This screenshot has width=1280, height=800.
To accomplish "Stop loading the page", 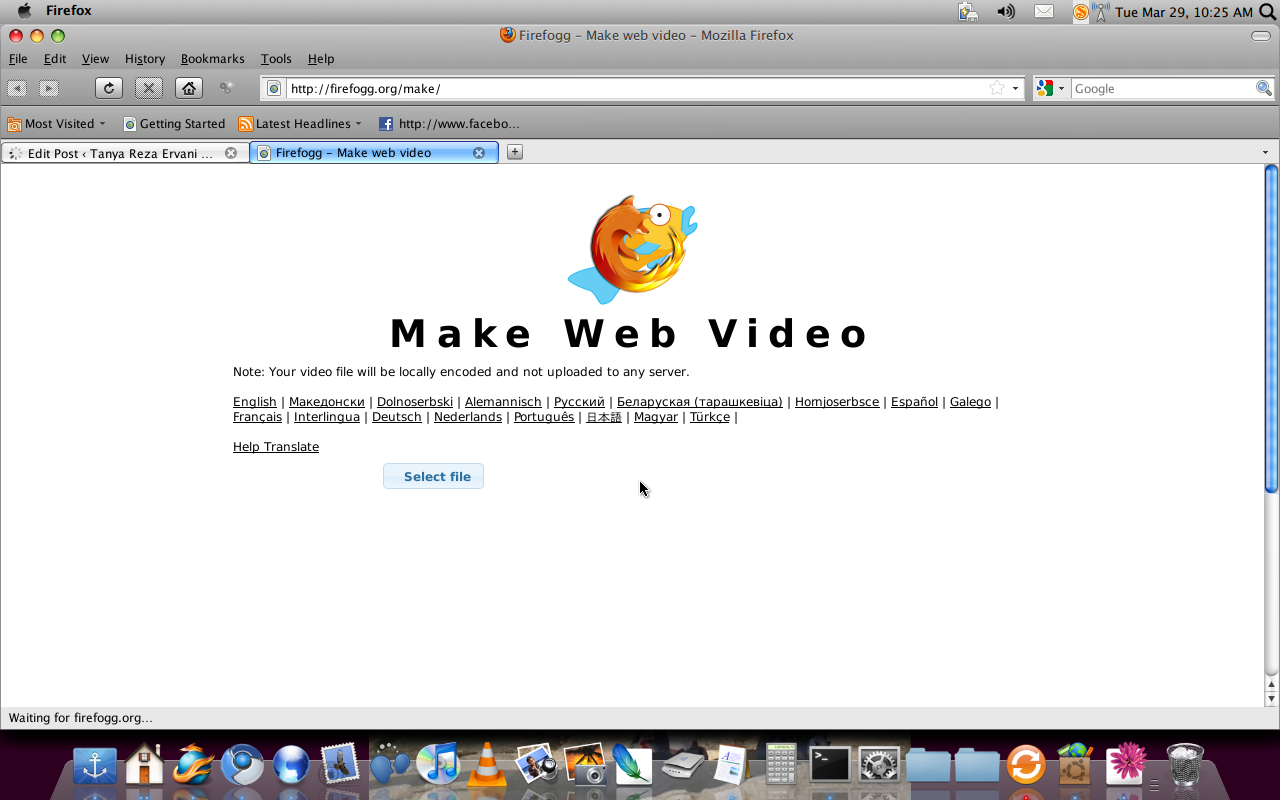I will 149,88.
